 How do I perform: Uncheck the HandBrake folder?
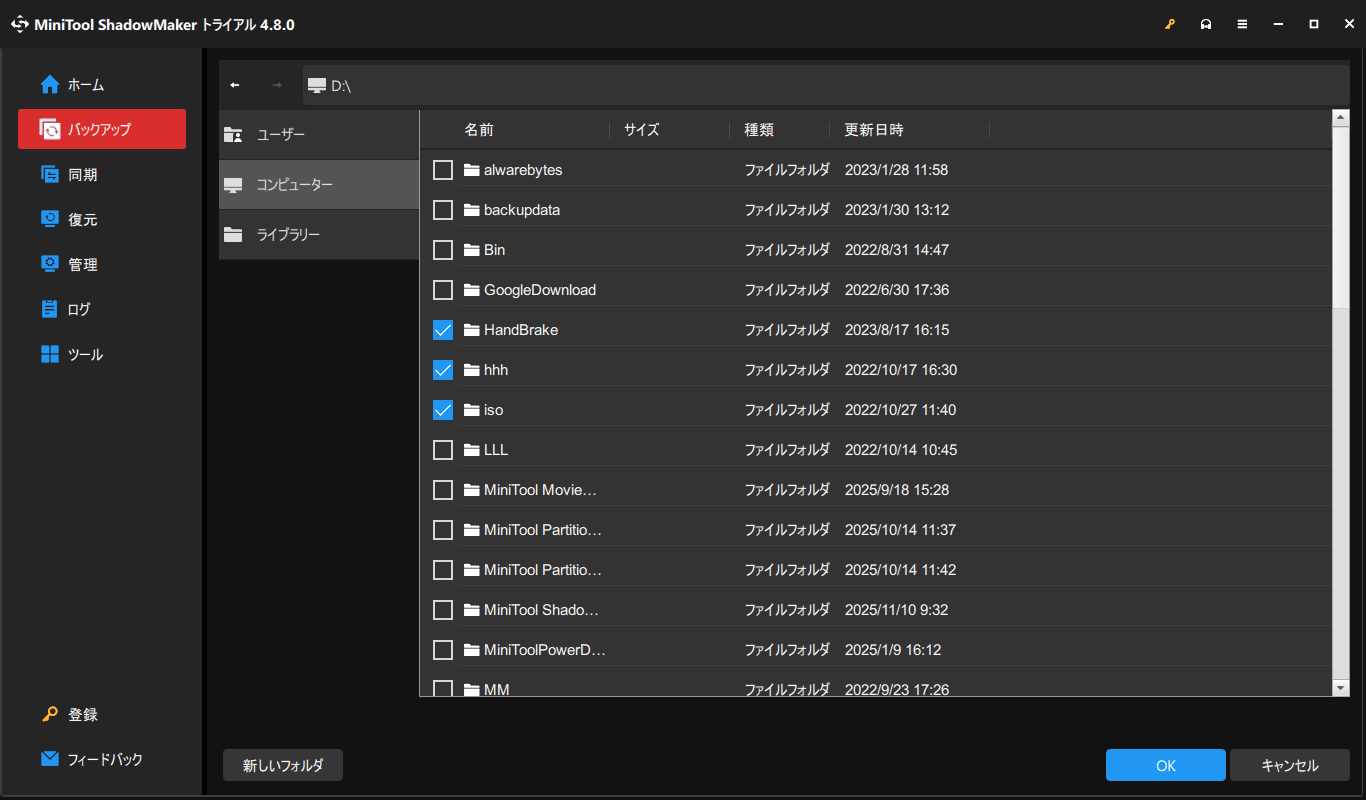pyautogui.click(x=443, y=329)
